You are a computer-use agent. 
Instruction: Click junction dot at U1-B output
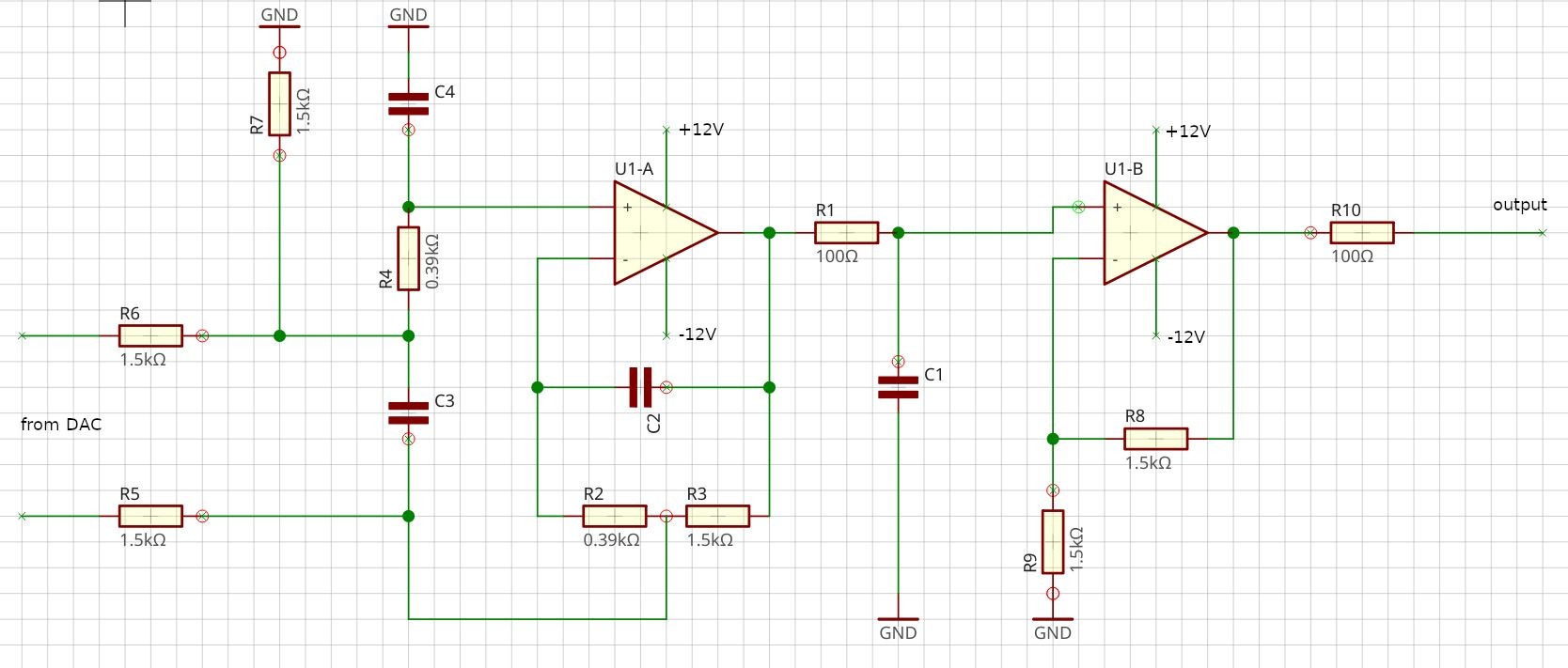pyautogui.click(x=1233, y=232)
